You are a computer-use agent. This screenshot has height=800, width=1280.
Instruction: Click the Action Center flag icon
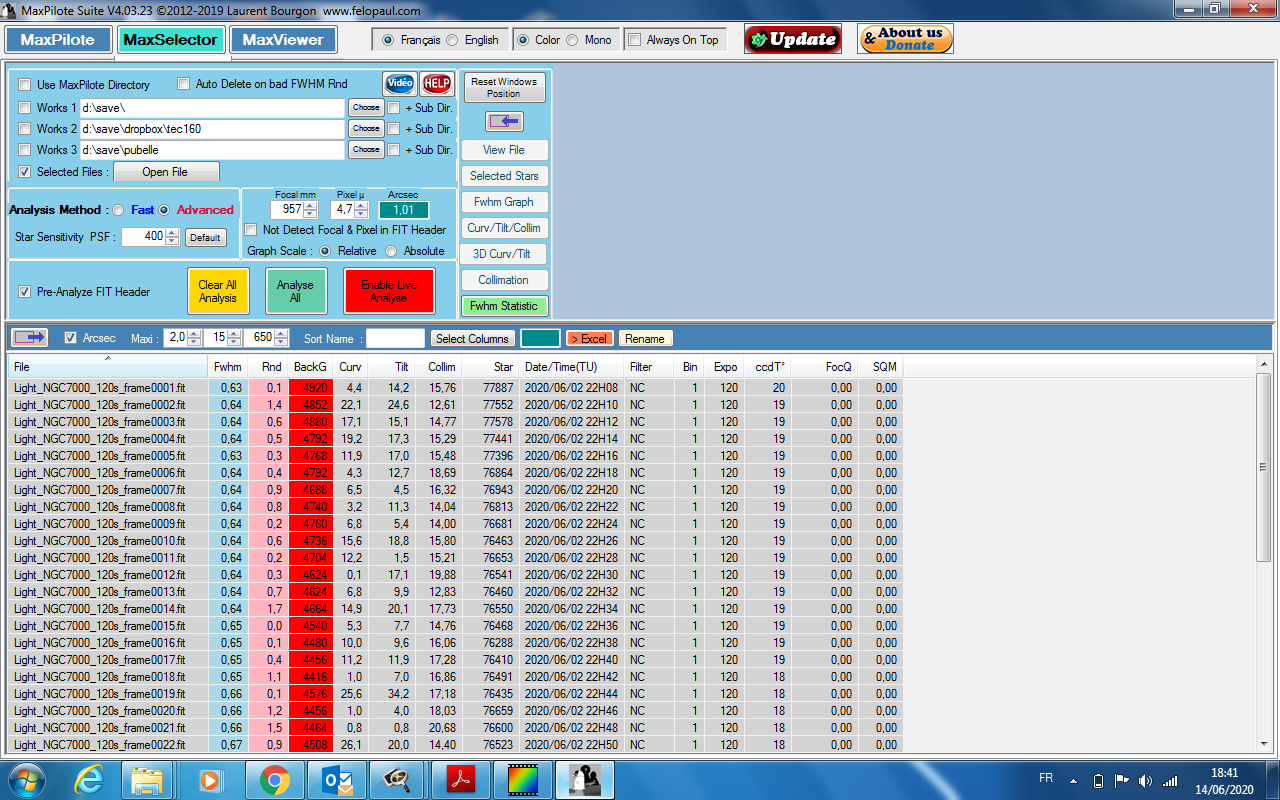(x=1121, y=781)
